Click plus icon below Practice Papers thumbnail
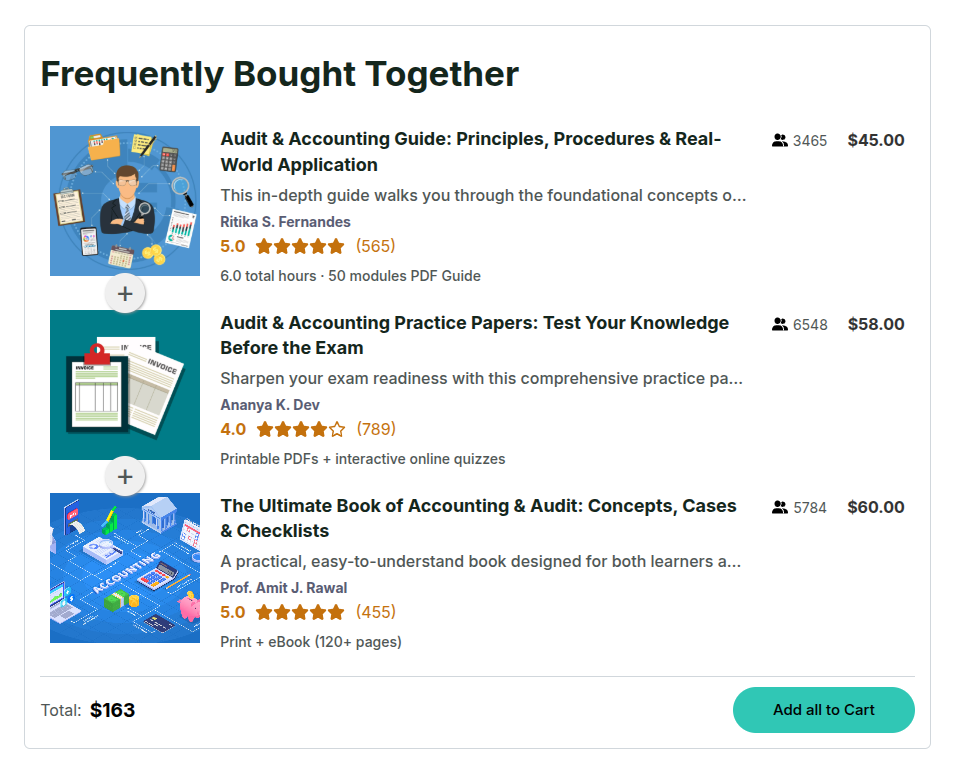This screenshot has width=962, height=778. tap(125, 477)
